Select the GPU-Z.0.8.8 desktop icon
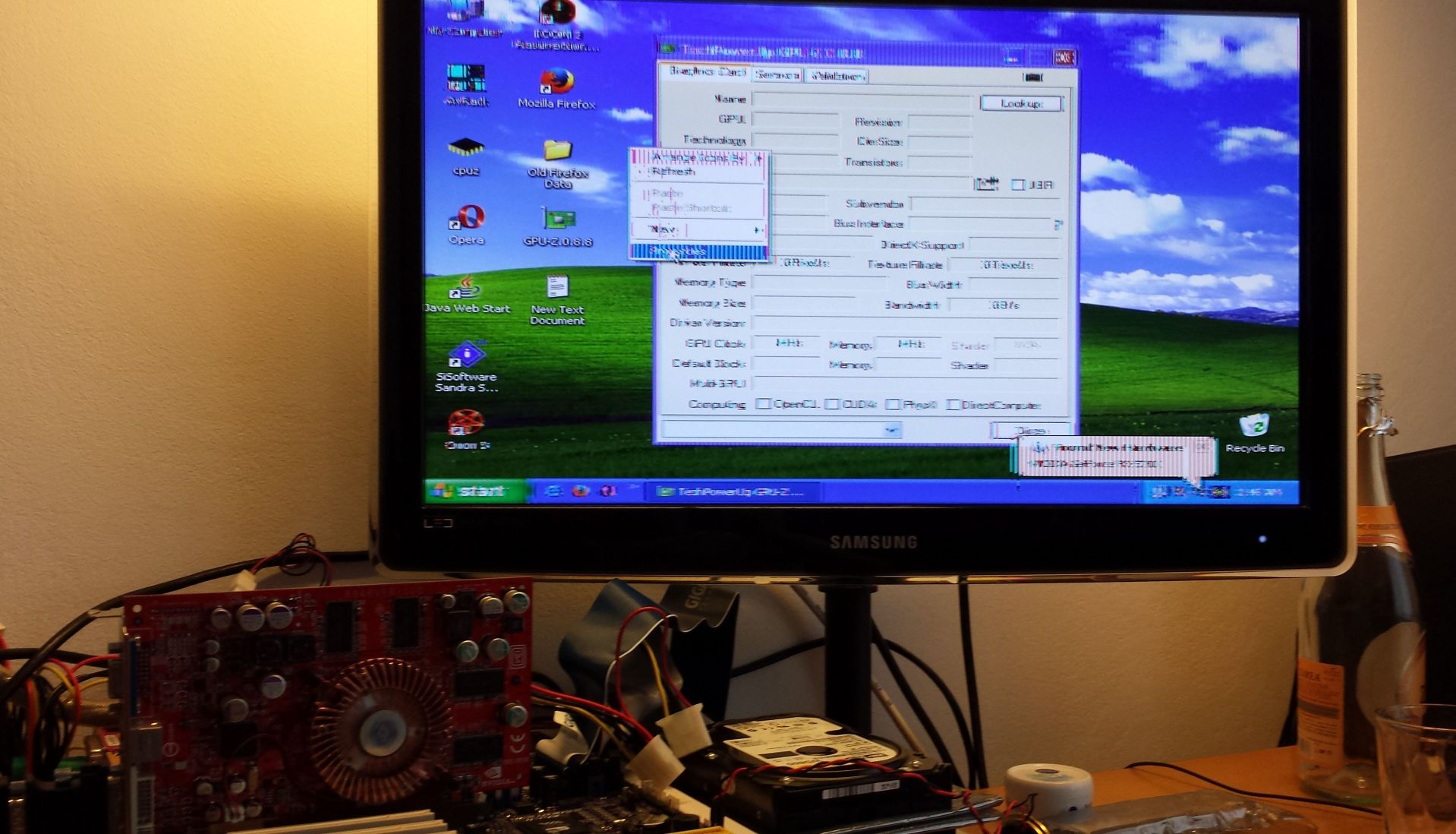The image size is (1456, 834). 558,227
